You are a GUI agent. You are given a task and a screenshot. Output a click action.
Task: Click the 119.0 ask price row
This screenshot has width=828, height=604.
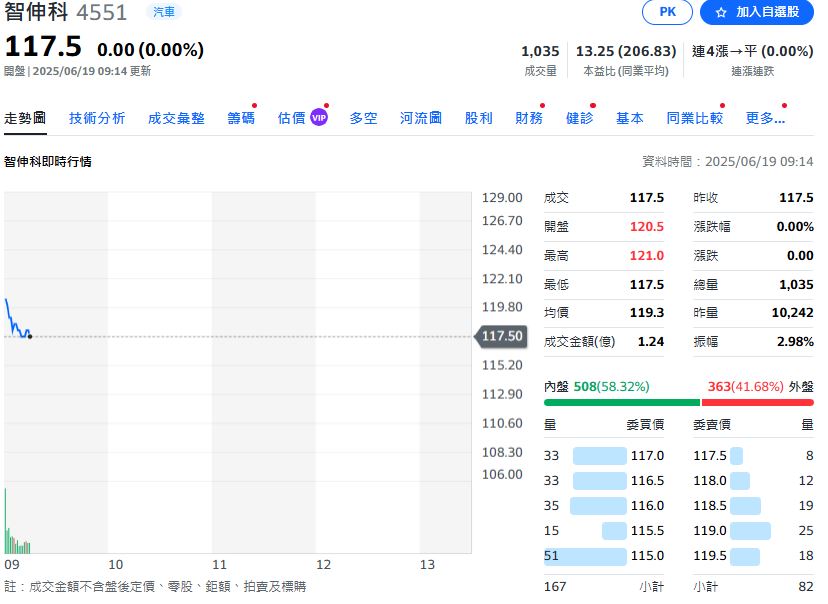point(753,530)
